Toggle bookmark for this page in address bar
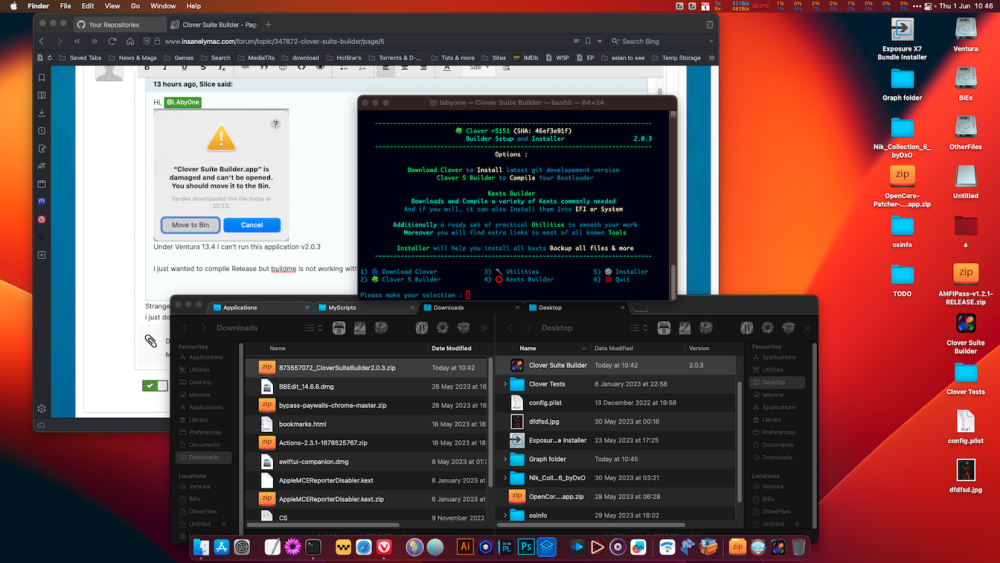This screenshot has width=1000, height=563. [588, 41]
